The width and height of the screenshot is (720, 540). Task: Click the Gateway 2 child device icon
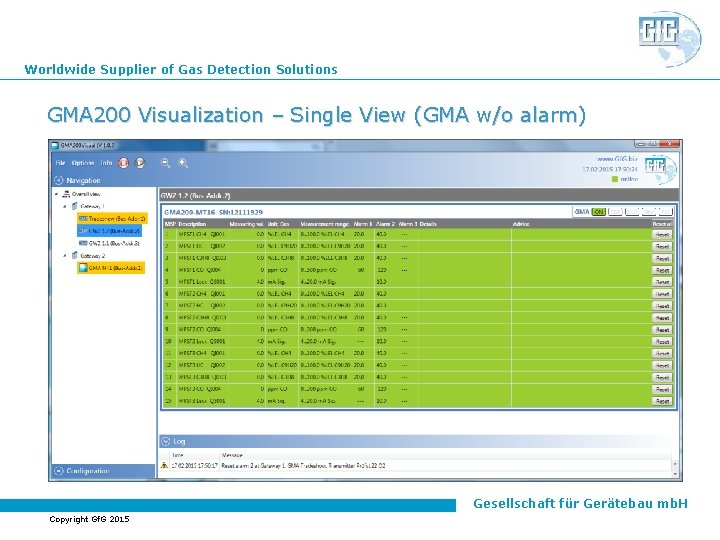(x=83, y=268)
